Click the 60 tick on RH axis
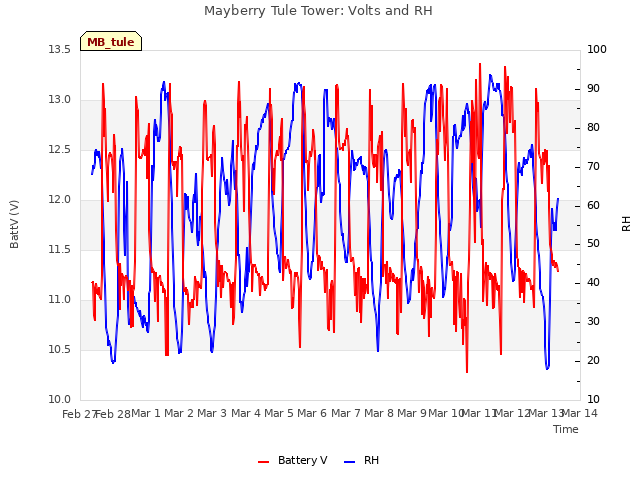Screen dimensions: 640x480 (x=593, y=205)
